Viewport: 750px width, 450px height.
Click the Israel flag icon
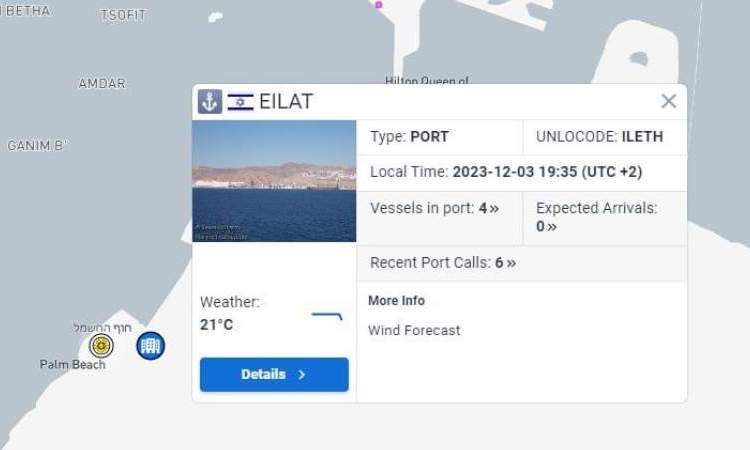click(x=240, y=102)
